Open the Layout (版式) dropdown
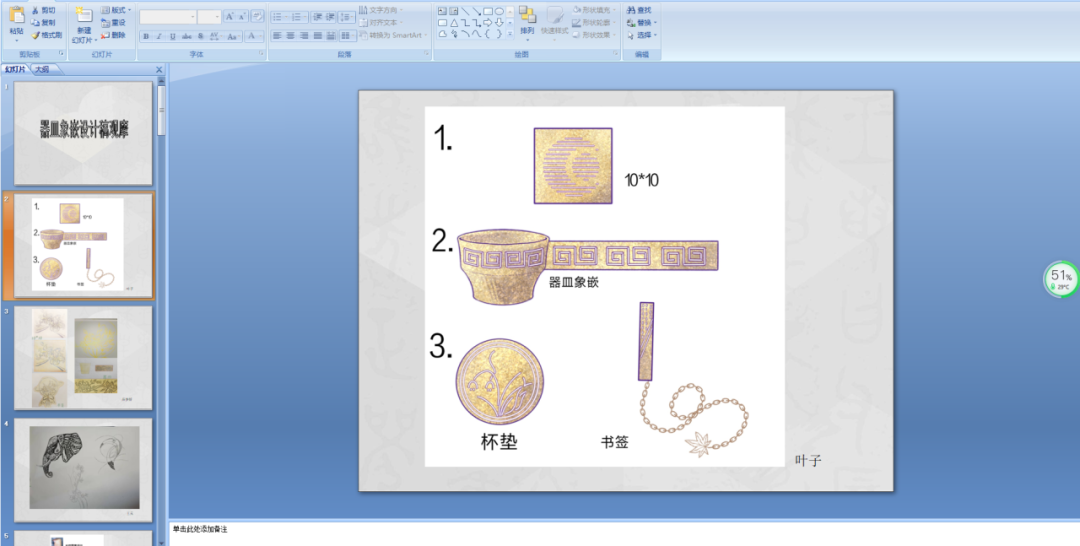The image size is (1080, 546). click(x=116, y=10)
